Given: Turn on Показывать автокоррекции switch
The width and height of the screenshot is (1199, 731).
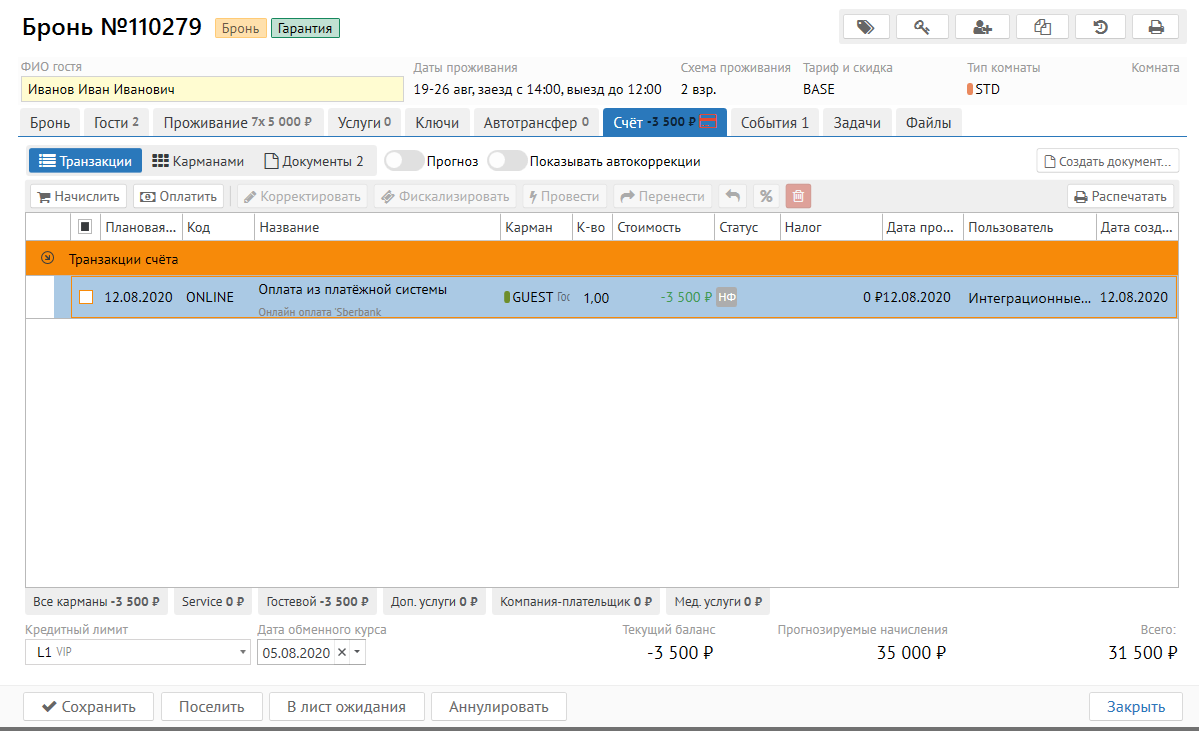Looking at the screenshot, I should click(x=506, y=161).
